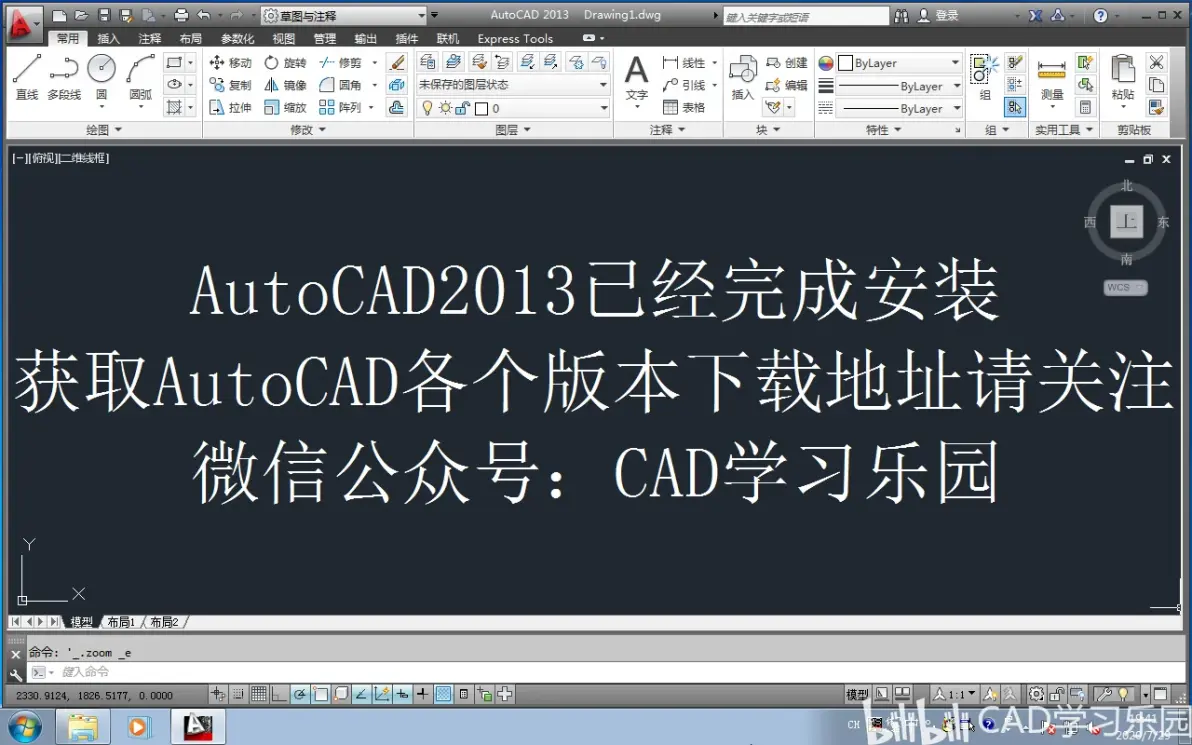Viewport: 1192px width, 745px height.
Task: Expand the 图层 layers panel
Action: [x=513, y=130]
